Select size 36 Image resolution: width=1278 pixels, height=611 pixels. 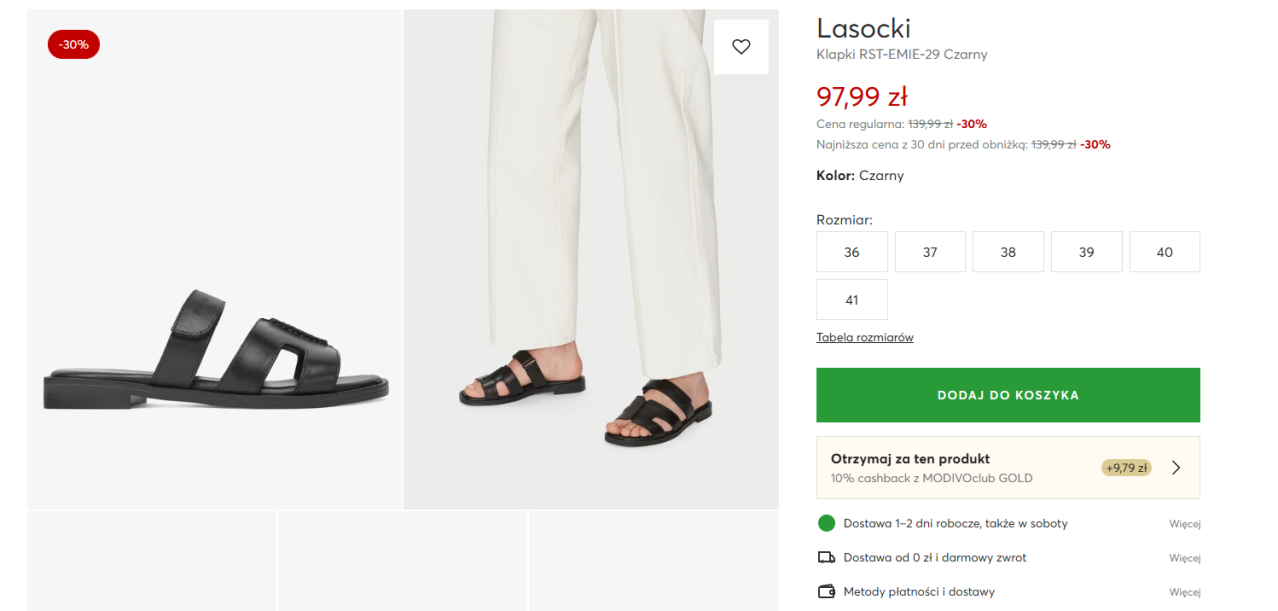pos(852,252)
